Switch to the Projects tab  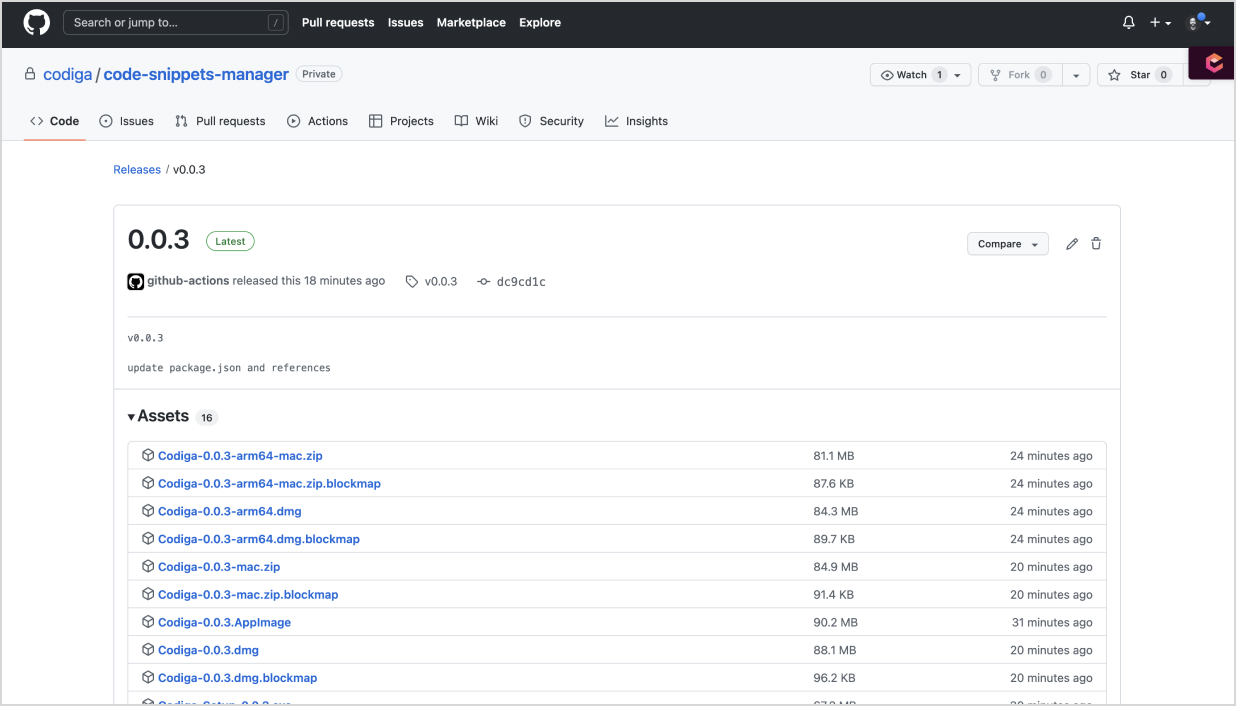point(401,121)
